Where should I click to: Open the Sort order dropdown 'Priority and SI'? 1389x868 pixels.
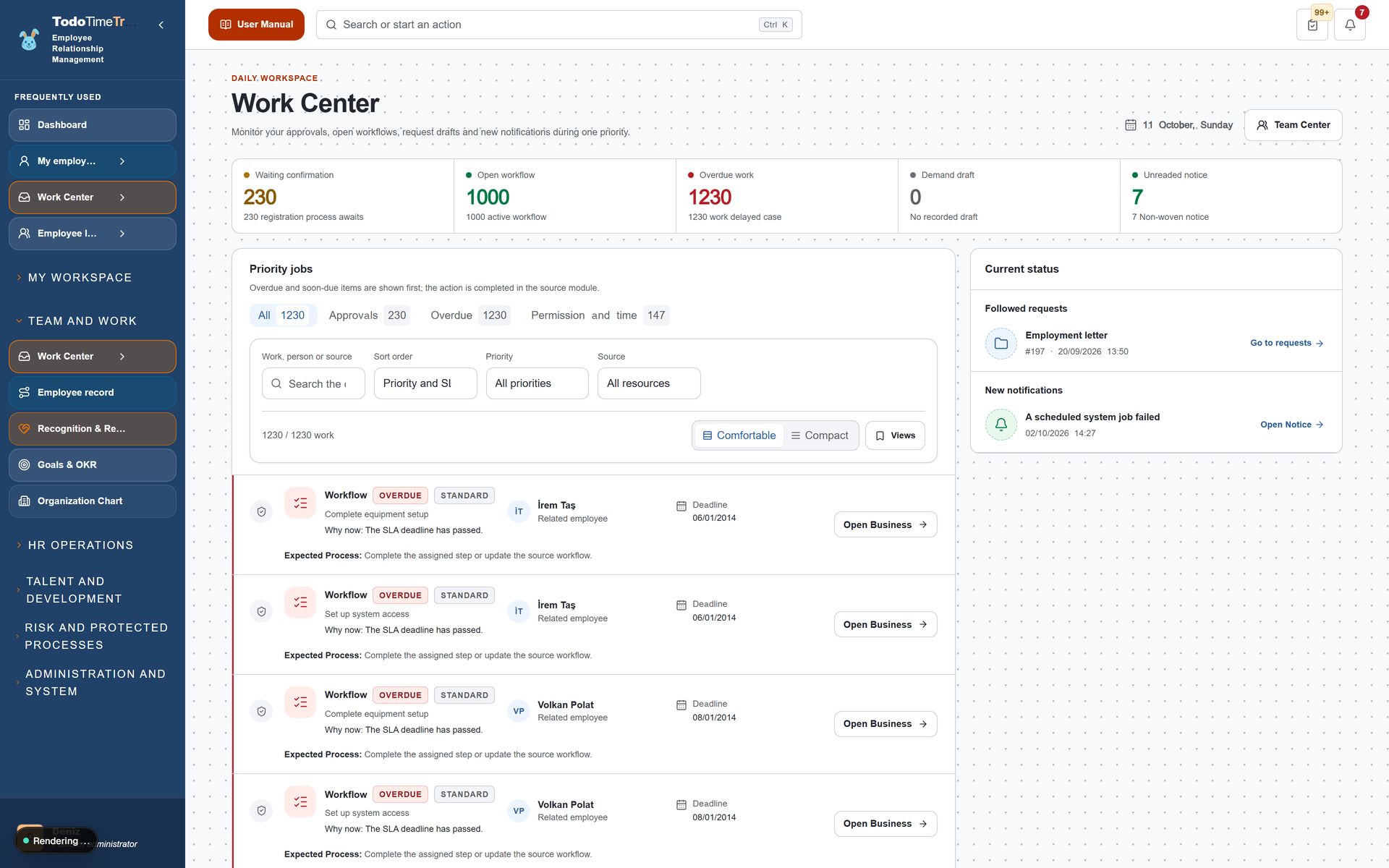coord(425,383)
